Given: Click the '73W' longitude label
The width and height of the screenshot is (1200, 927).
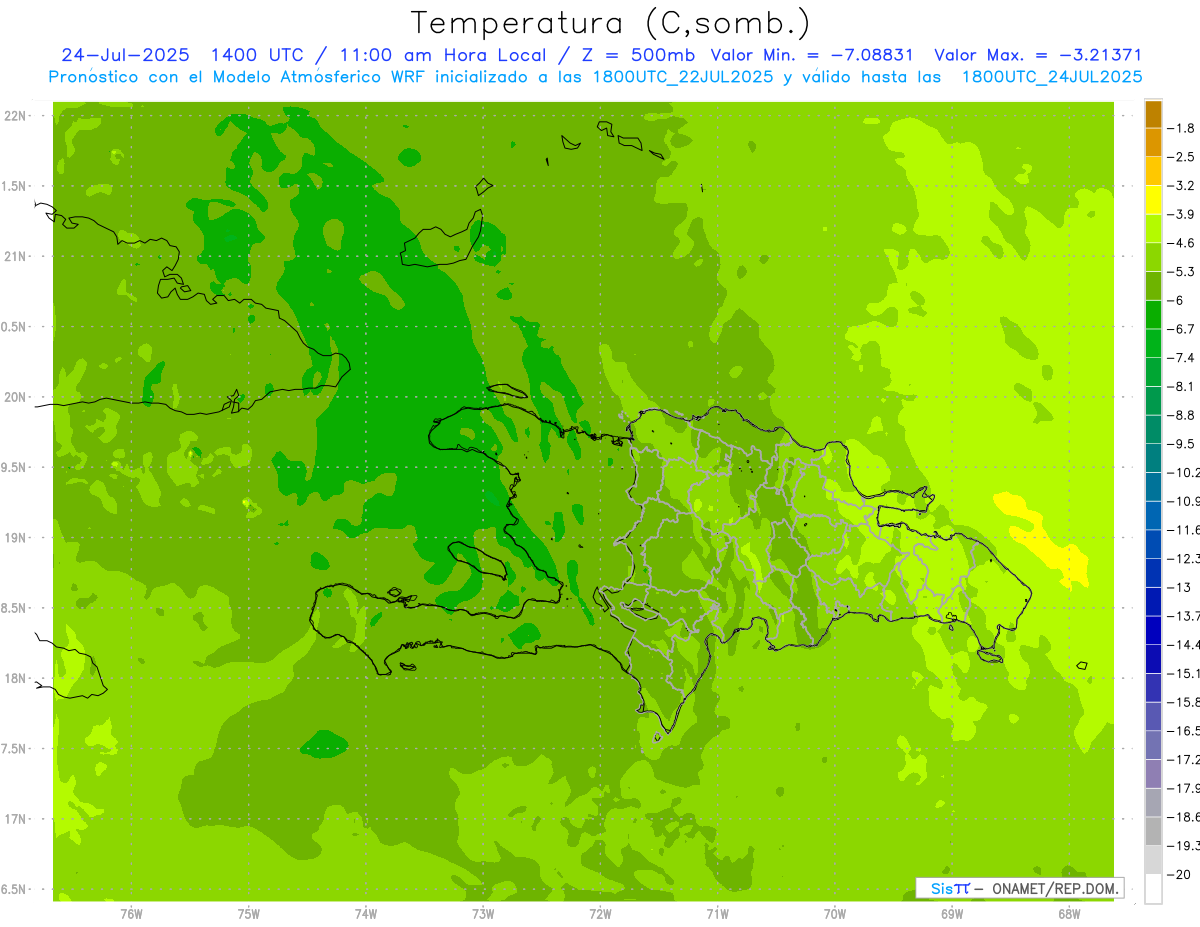Looking at the screenshot, I should coord(483,913).
